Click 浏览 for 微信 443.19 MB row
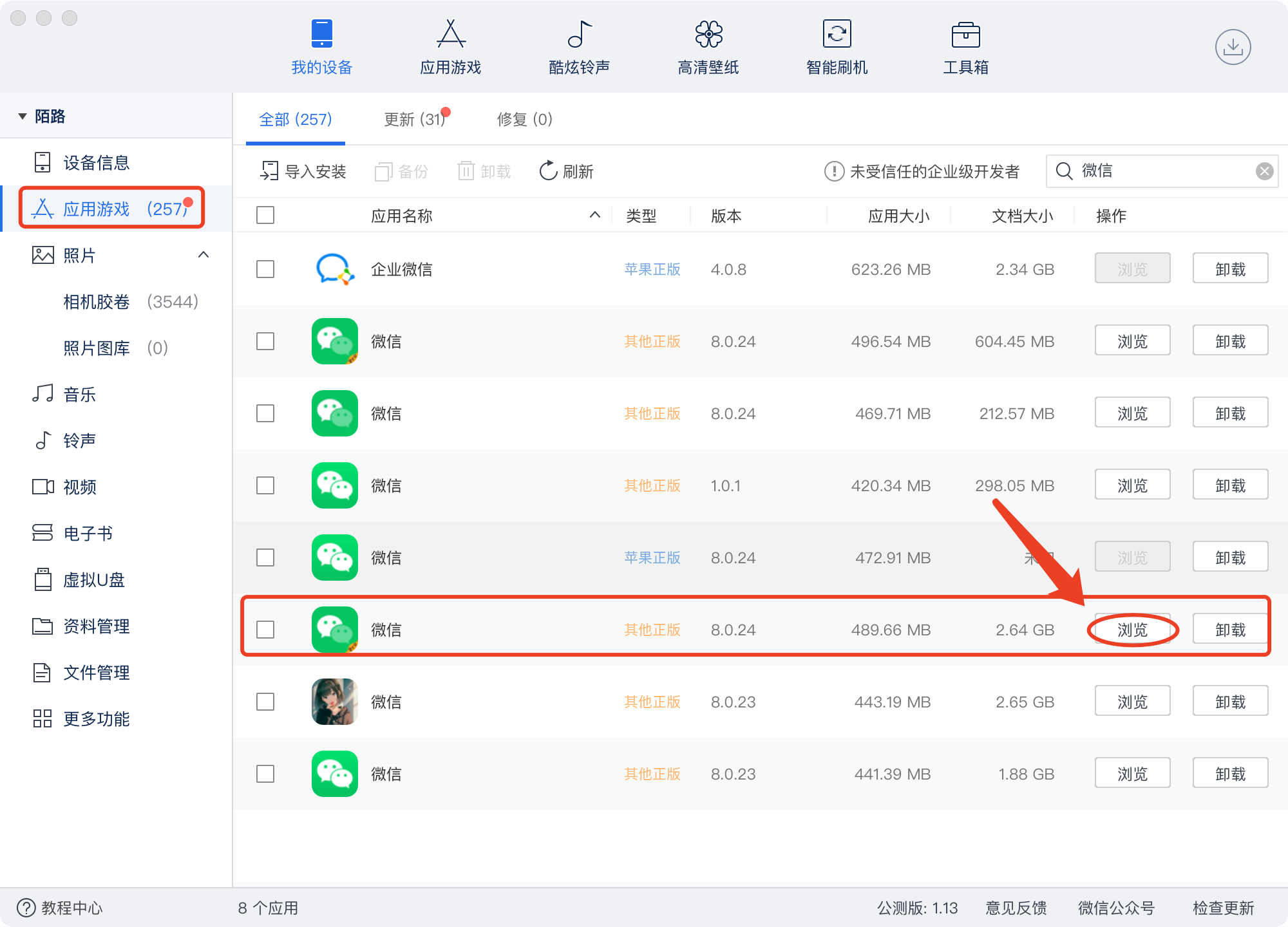 [1133, 702]
